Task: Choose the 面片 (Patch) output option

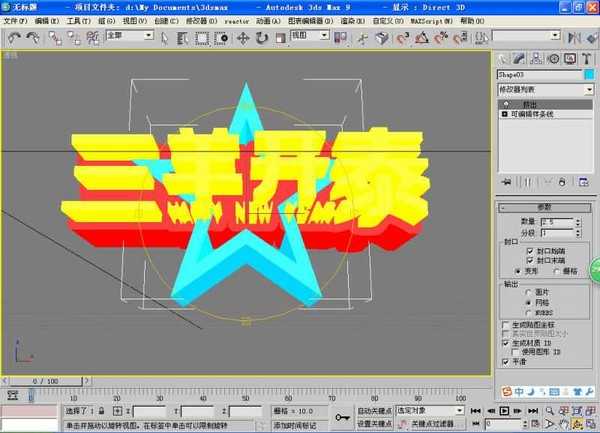Action: coord(526,293)
